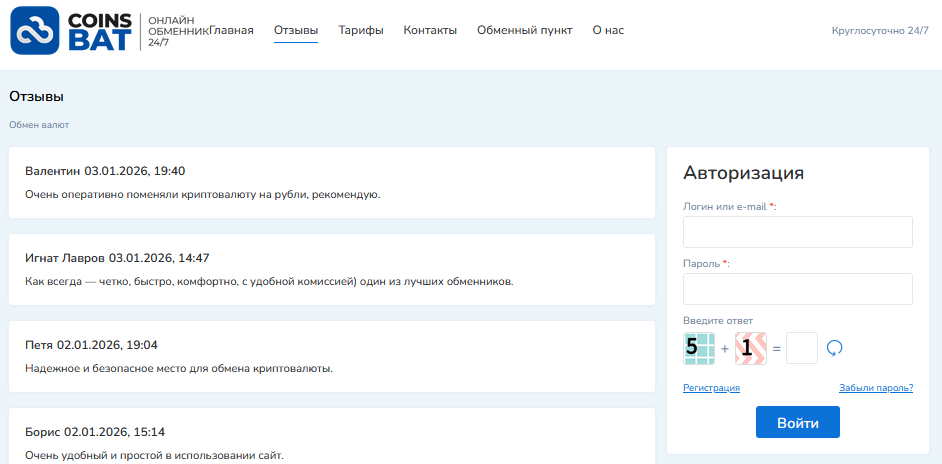Navigate to Контакты
Screen dimensions: 942x464
[x=430, y=30]
